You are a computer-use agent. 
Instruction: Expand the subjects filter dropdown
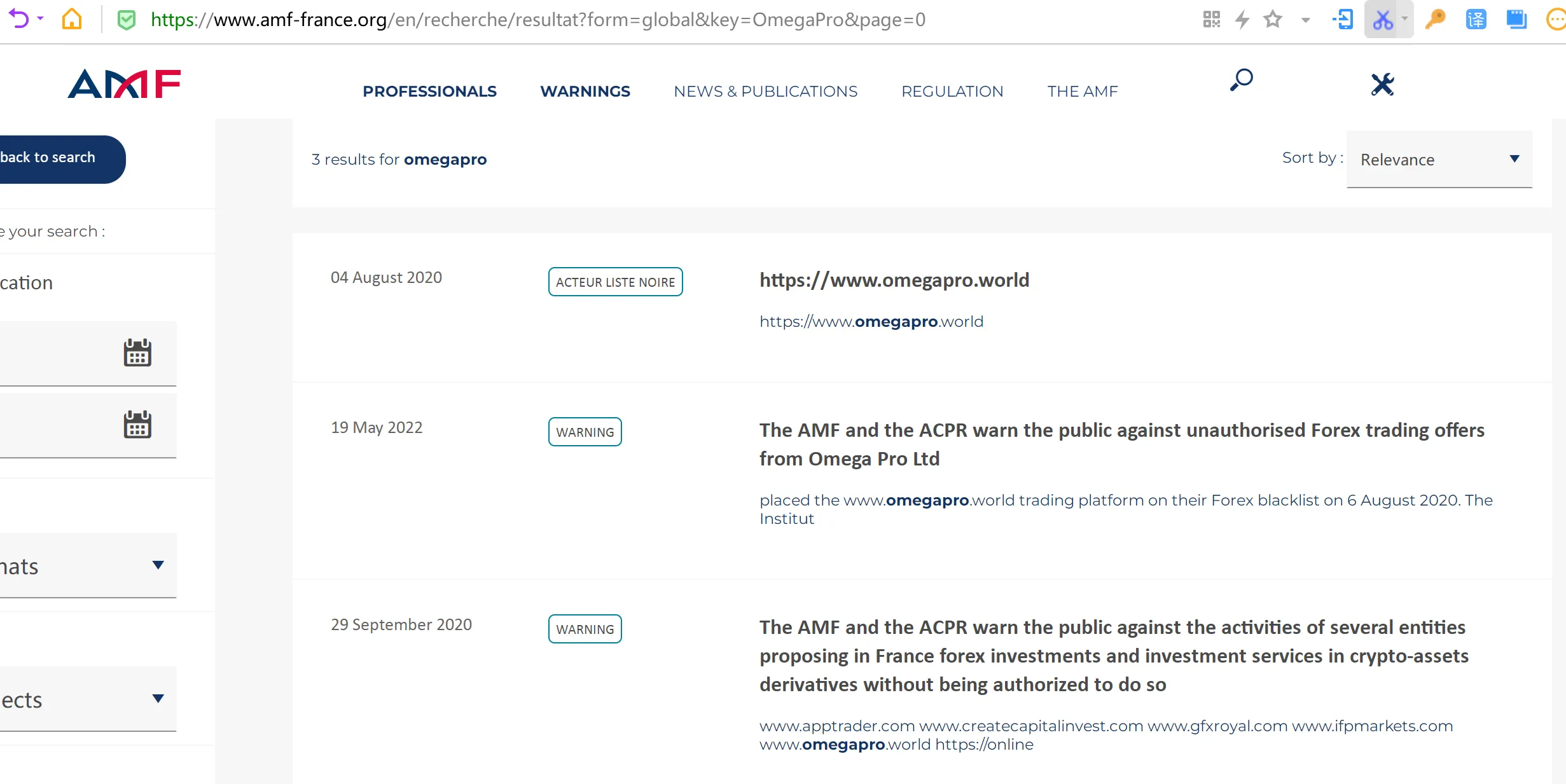pos(88,699)
